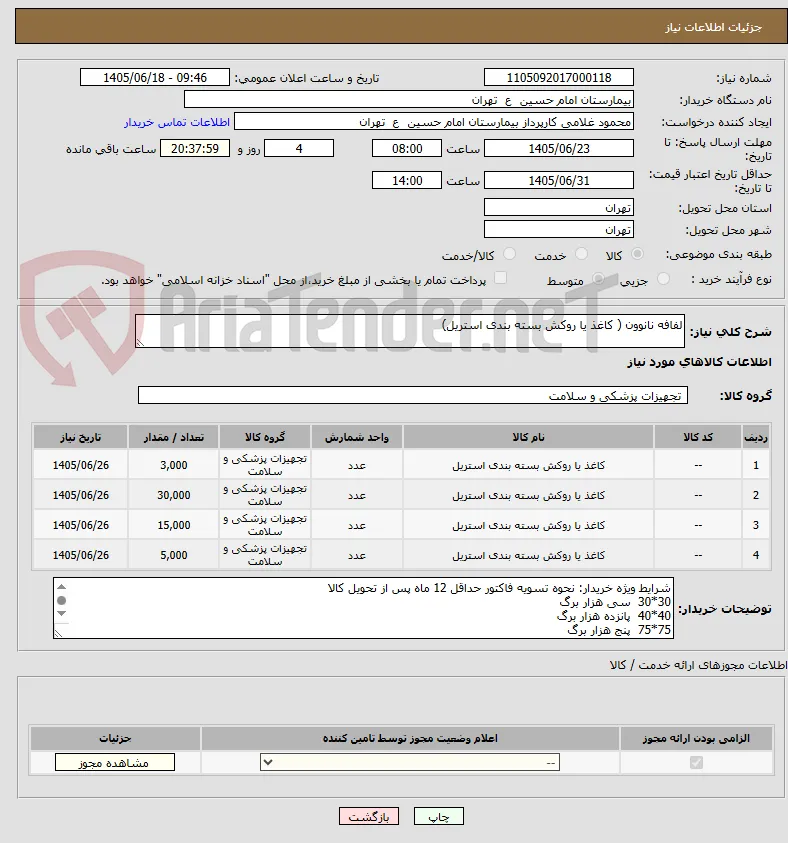The height and width of the screenshot is (843, 788).
Task: Click the ایجاد کننده درخواست field
Action: click(433, 122)
